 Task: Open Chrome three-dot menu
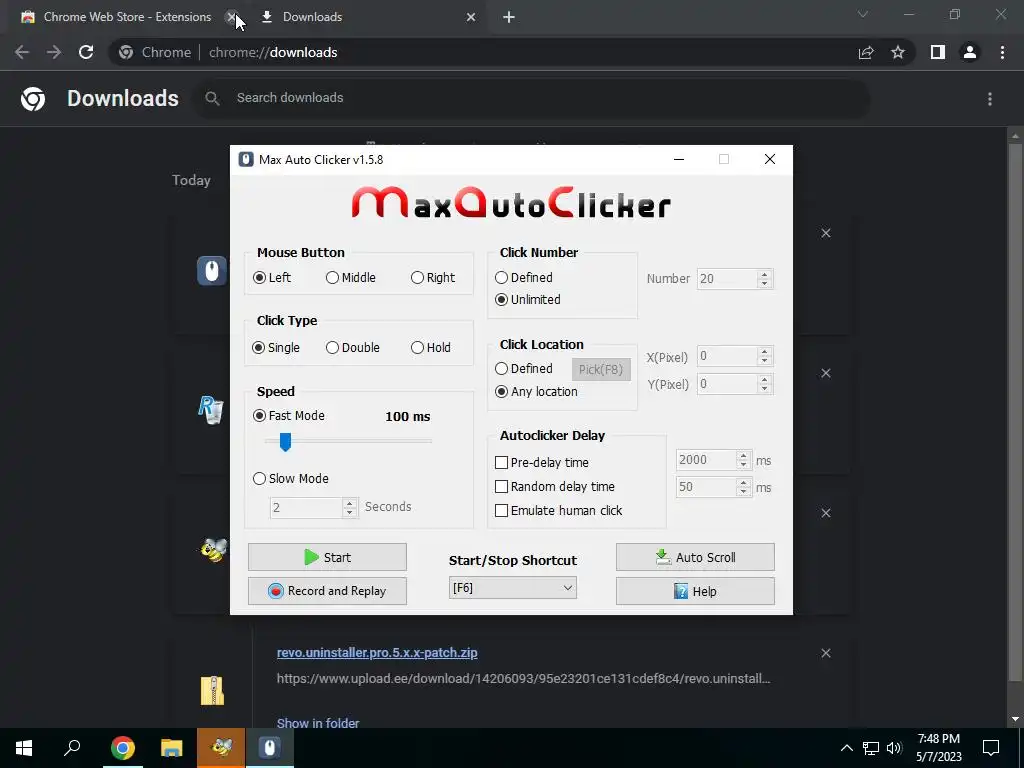tap(1002, 52)
